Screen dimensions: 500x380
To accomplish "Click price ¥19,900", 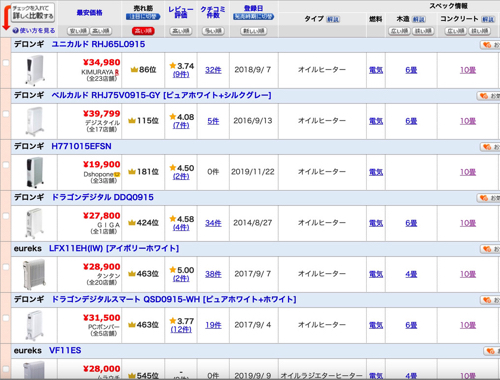I will 102,164.
